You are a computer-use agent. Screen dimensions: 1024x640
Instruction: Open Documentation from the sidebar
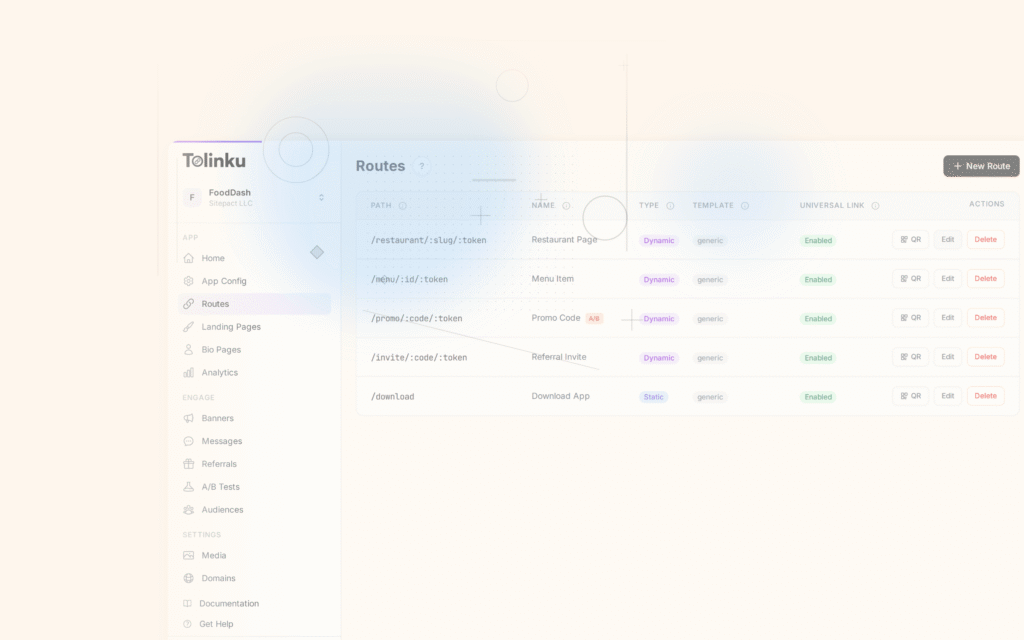[x=227, y=603]
